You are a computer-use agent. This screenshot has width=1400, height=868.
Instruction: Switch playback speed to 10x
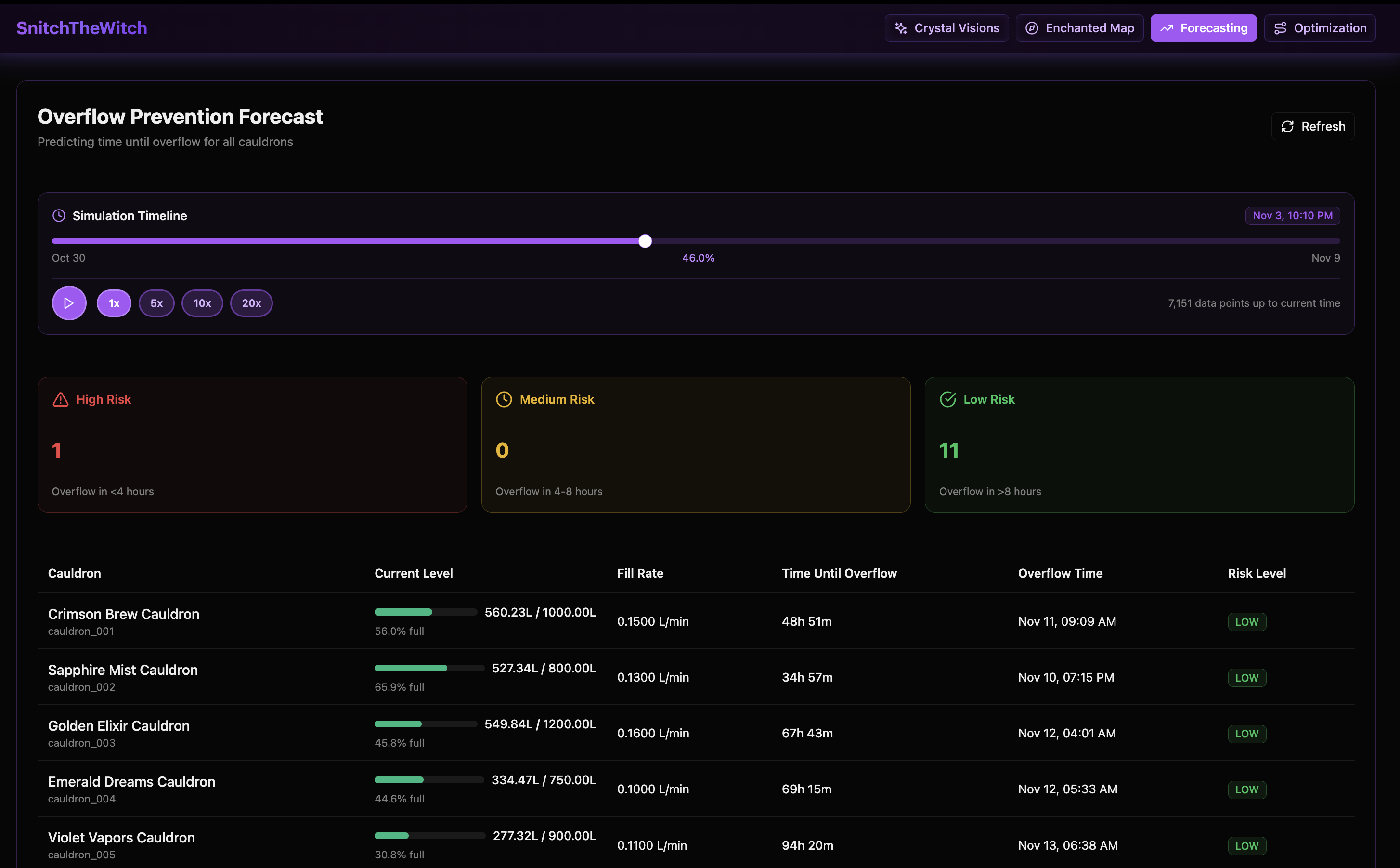point(202,303)
